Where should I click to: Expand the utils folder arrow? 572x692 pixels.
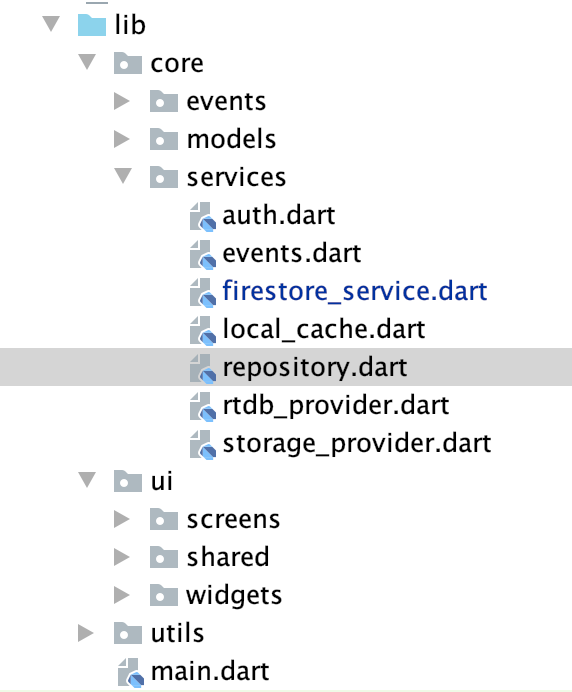(x=85, y=633)
